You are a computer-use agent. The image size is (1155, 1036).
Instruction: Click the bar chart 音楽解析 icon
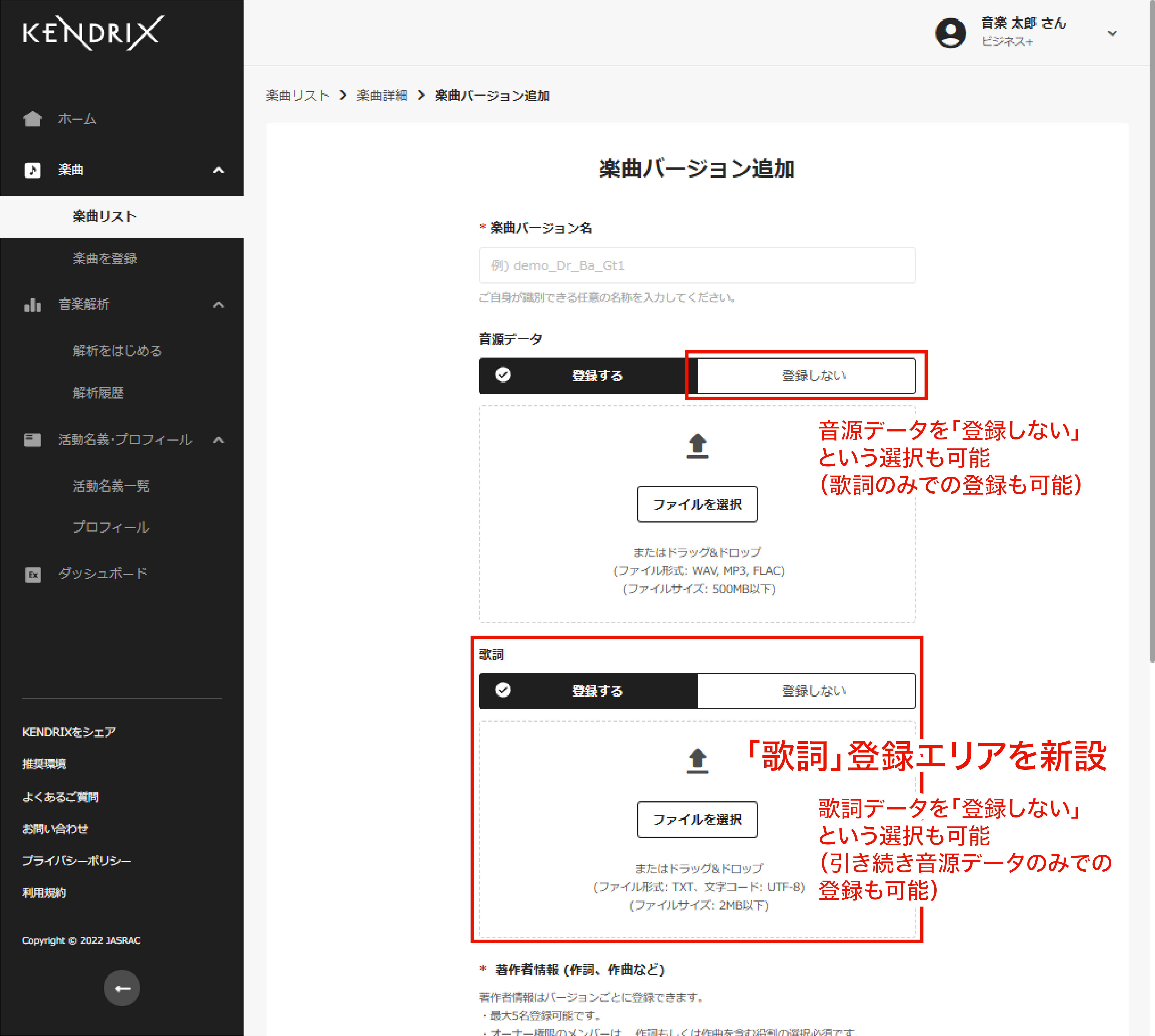tap(32, 305)
